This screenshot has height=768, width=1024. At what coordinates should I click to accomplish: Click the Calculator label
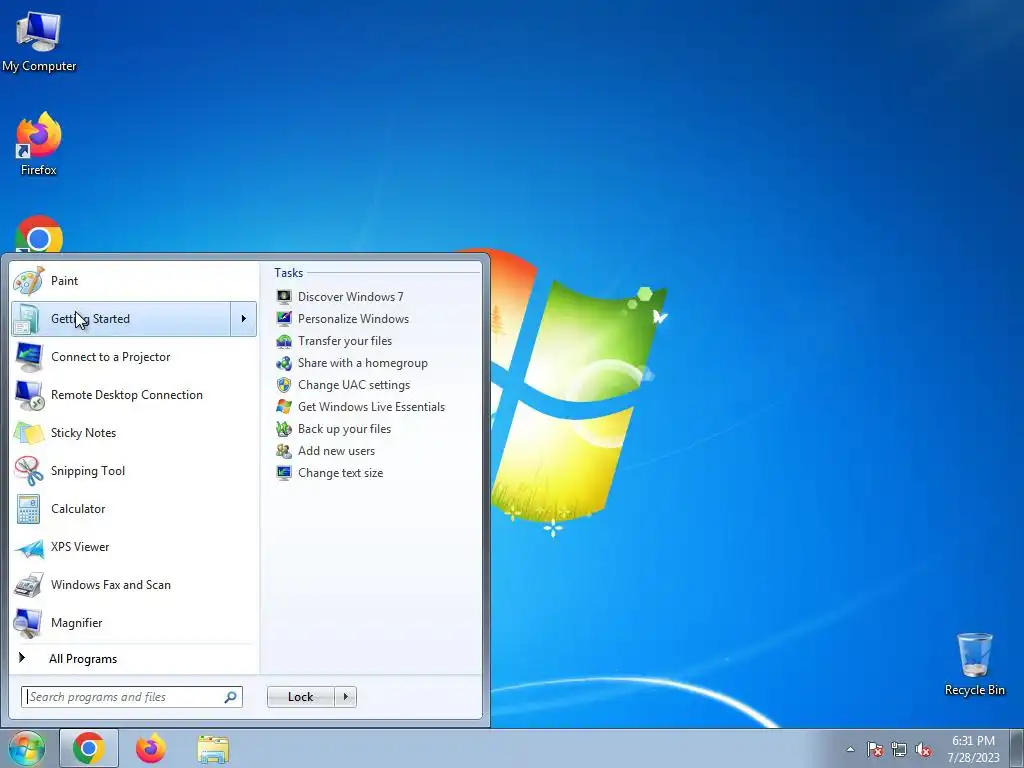pyautogui.click(x=78, y=509)
